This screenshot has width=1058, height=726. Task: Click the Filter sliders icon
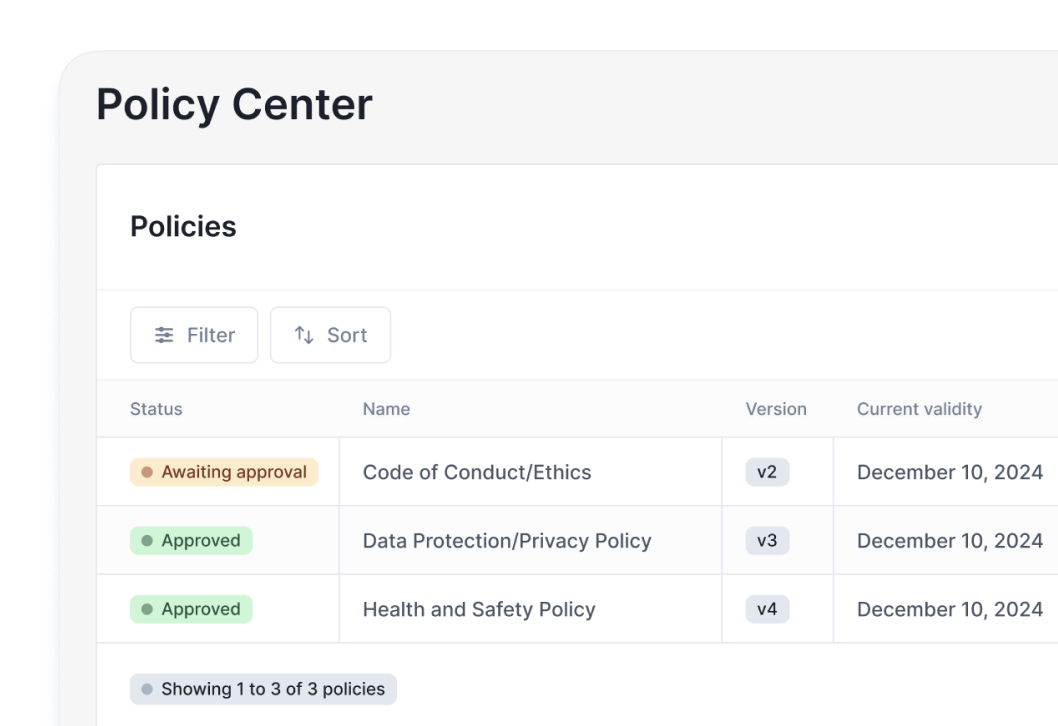pyautogui.click(x=164, y=335)
